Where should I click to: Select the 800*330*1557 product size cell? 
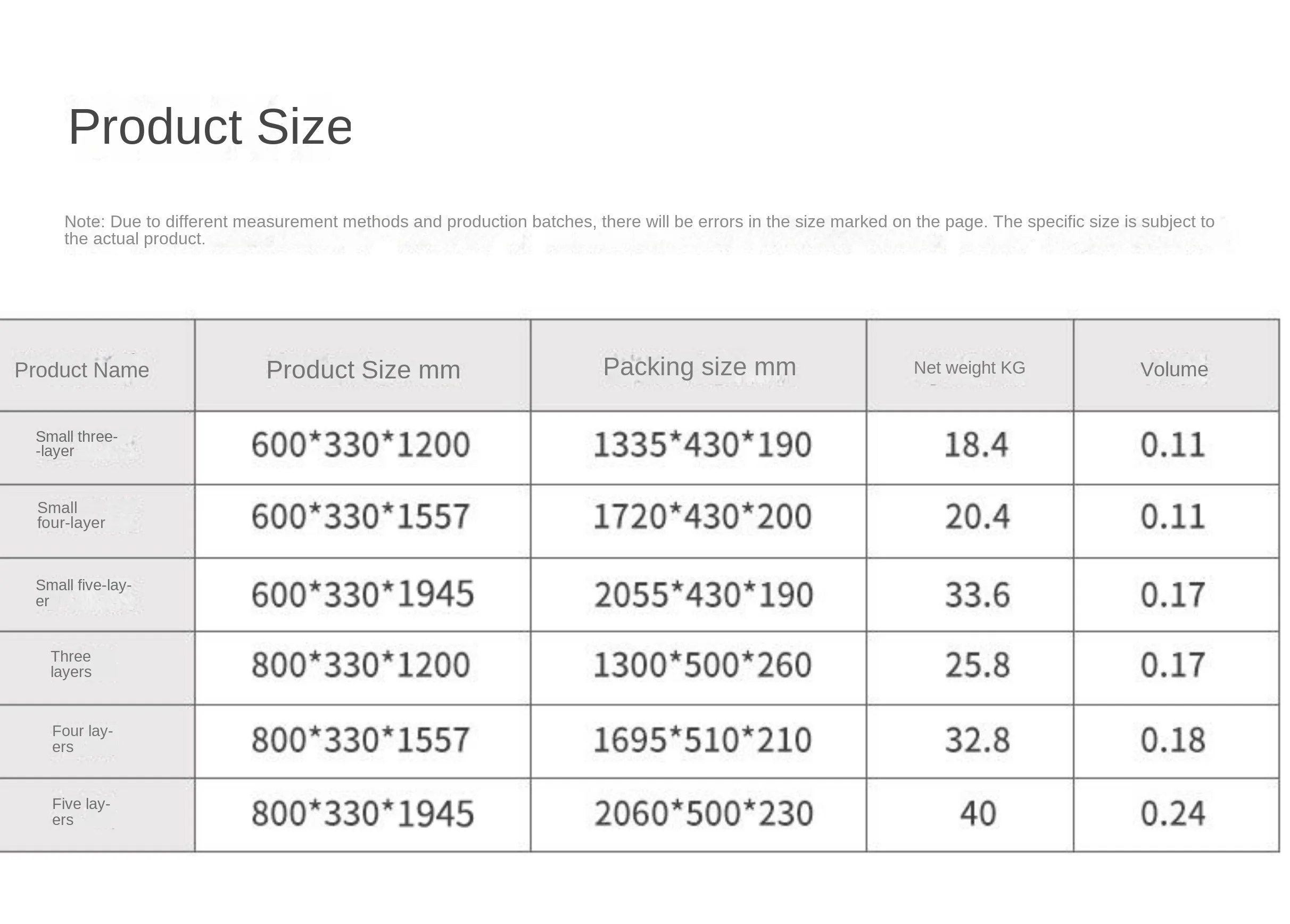361,740
